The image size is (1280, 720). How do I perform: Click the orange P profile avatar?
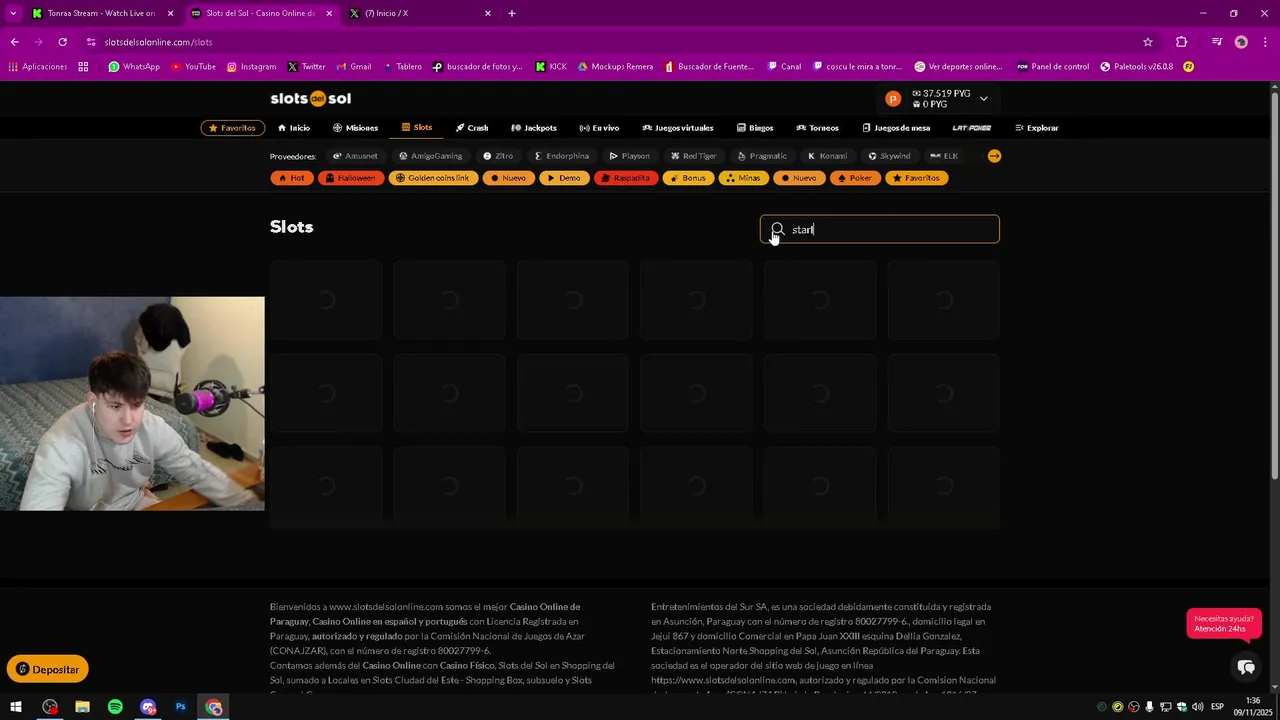coord(893,99)
